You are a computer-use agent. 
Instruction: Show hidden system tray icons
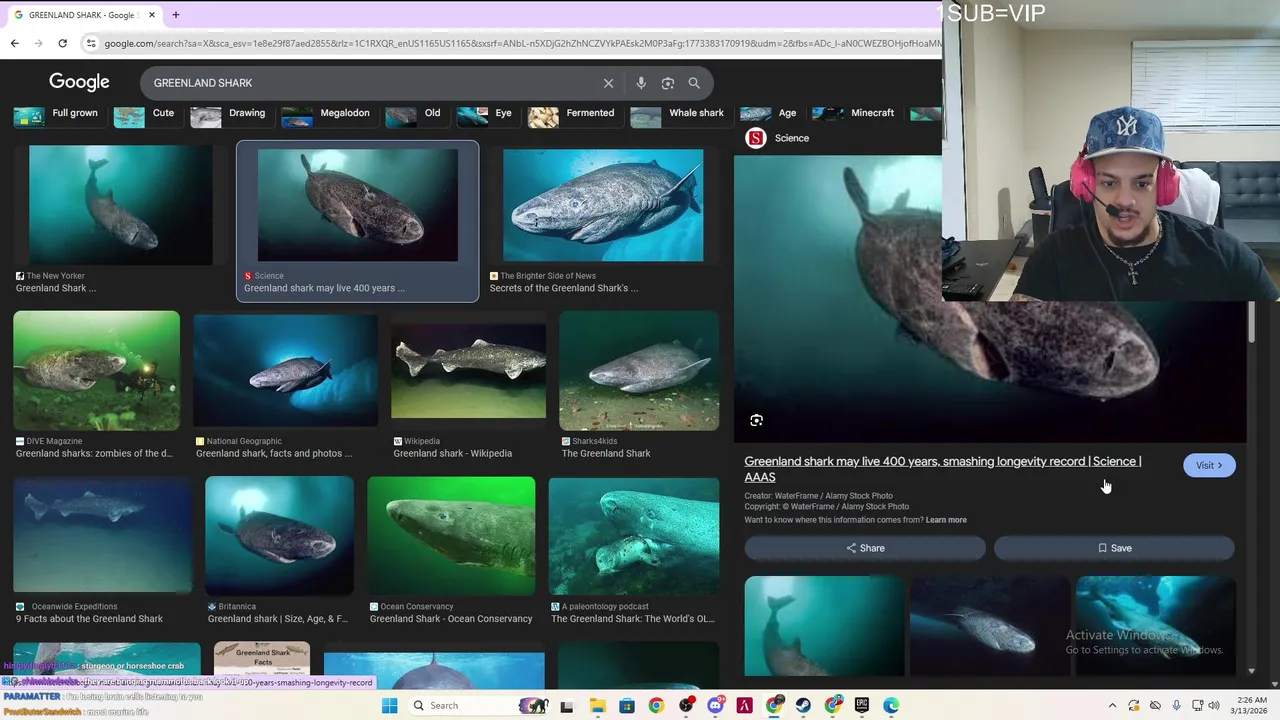[1112, 705]
